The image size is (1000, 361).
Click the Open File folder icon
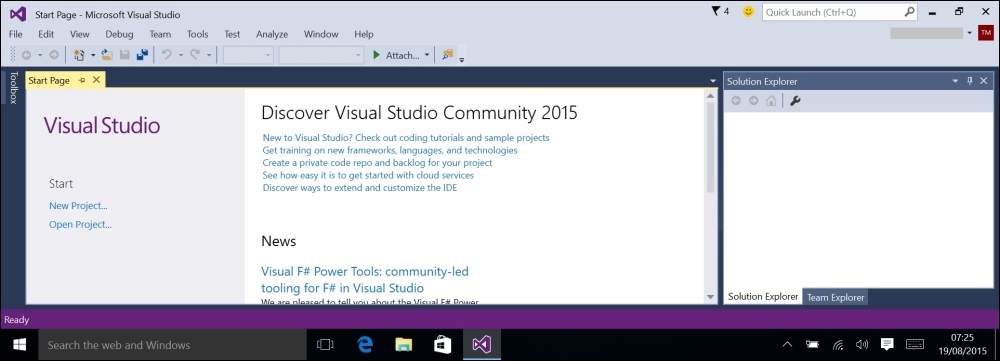click(x=107, y=55)
